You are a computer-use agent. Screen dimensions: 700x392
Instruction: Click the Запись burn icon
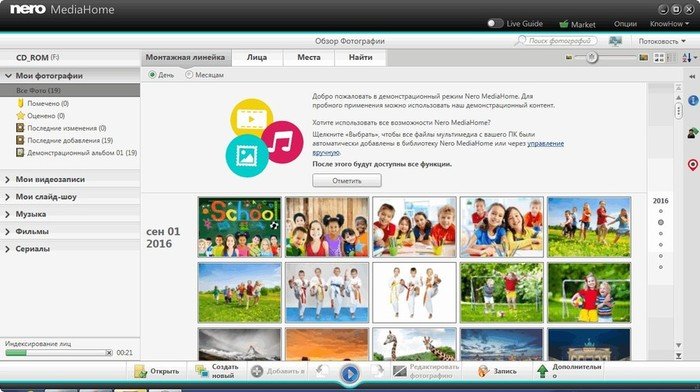483,371
